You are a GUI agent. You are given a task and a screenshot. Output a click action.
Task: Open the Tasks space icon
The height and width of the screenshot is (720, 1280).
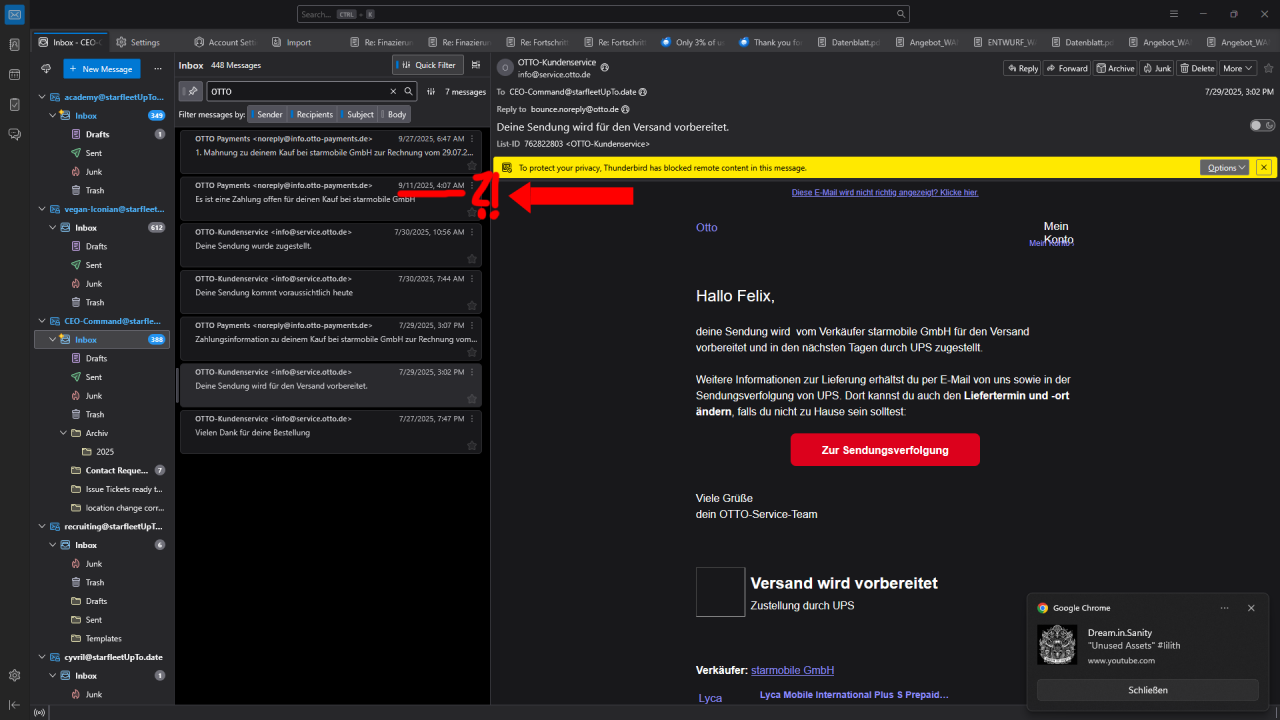[x=15, y=104]
